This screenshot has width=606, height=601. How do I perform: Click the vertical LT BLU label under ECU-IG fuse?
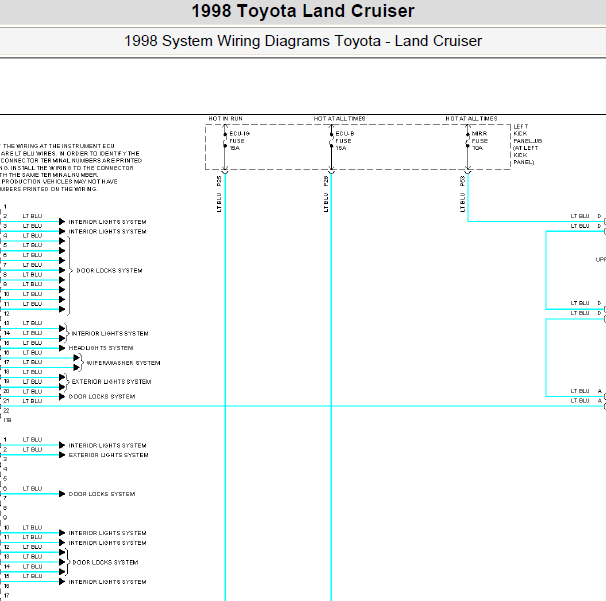[x=219, y=203]
